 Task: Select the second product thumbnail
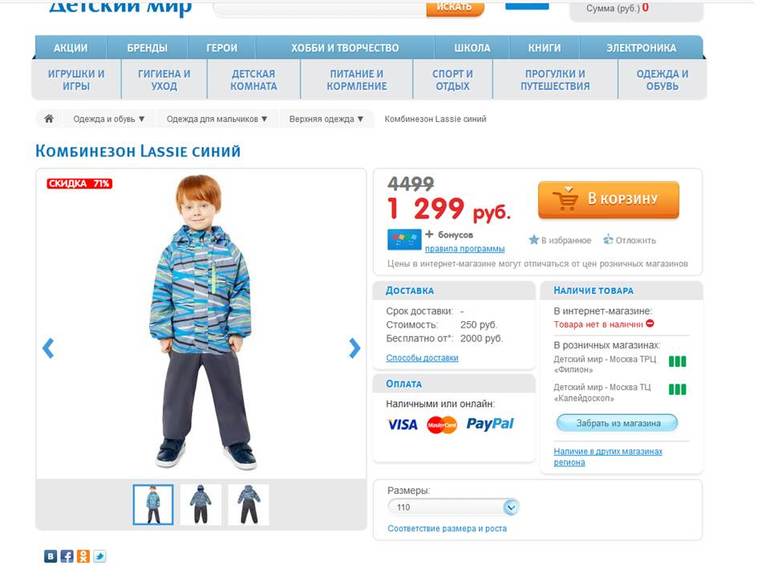[x=200, y=504]
